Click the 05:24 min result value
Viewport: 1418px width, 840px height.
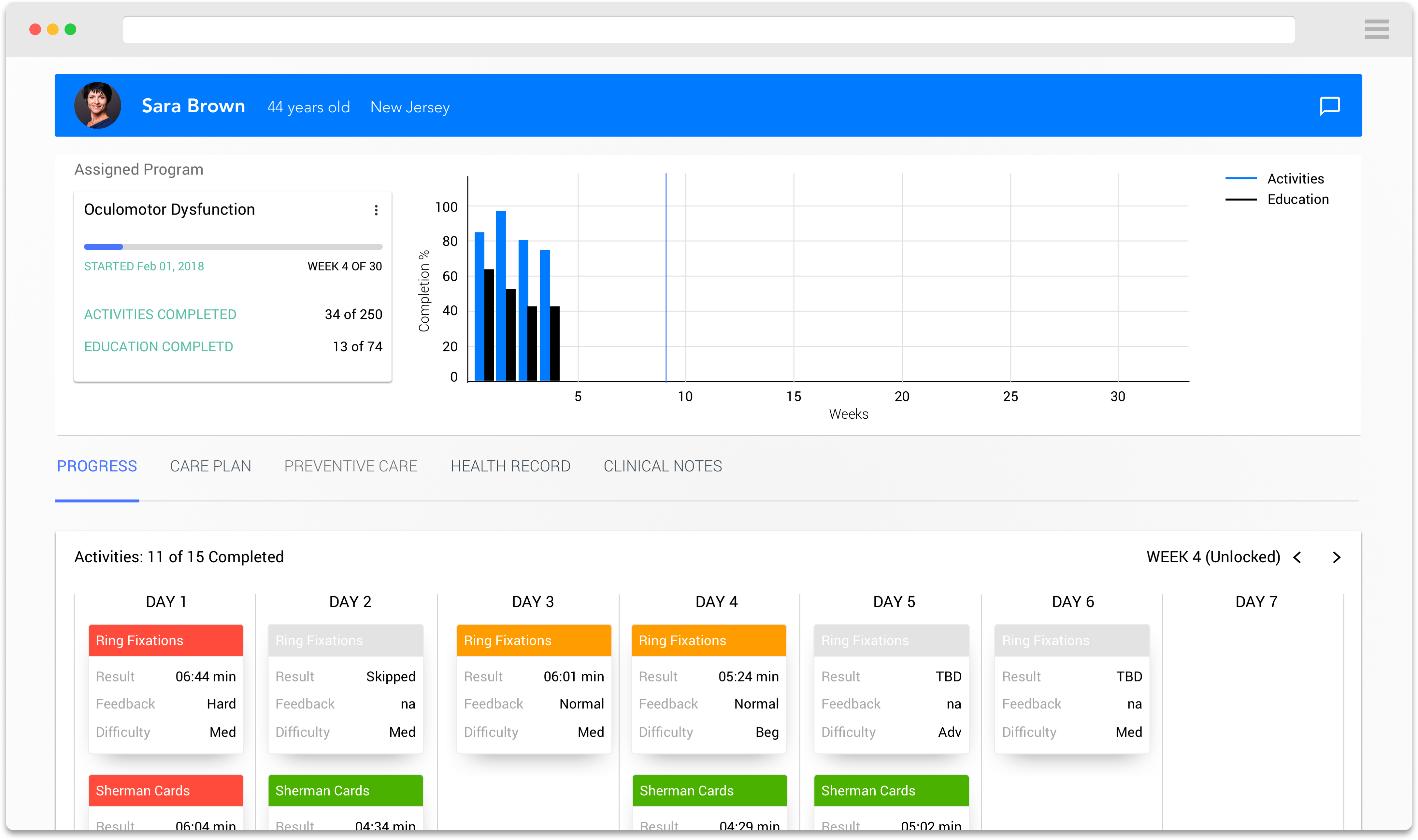[x=749, y=677]
